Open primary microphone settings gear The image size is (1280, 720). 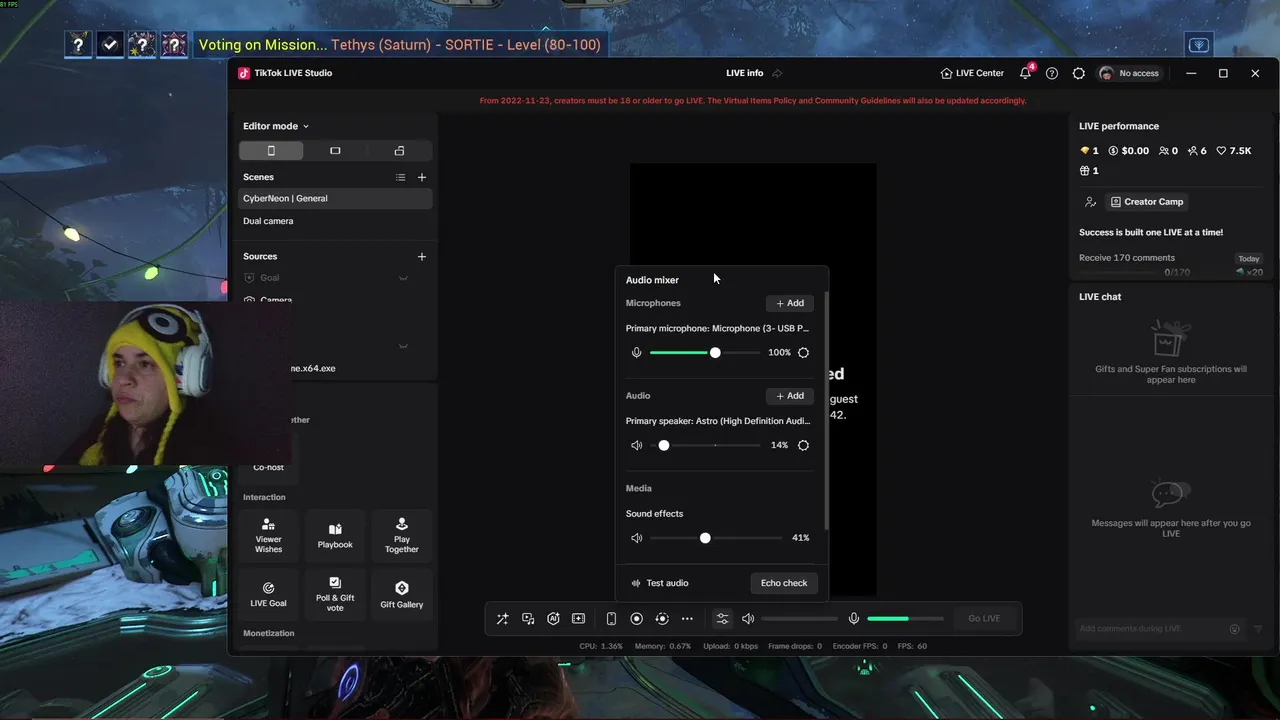(x=803, y=353)
